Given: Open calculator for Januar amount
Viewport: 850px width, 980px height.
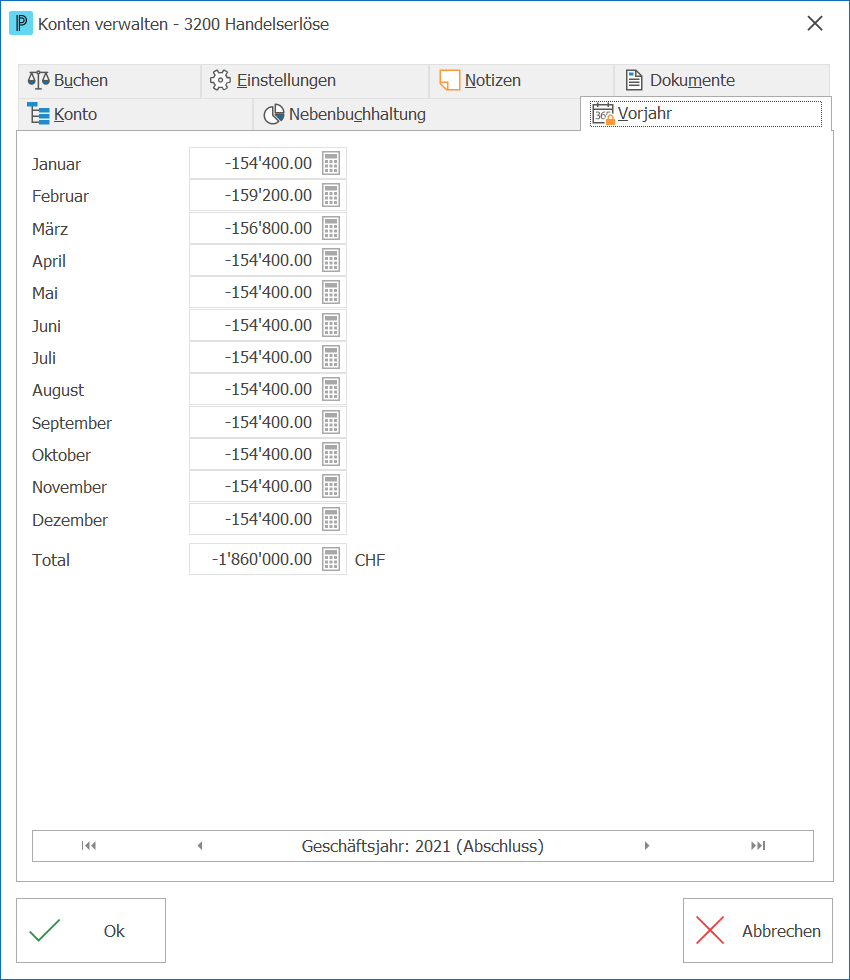Looking at the screenshot, I should click(x=331, y=163).
